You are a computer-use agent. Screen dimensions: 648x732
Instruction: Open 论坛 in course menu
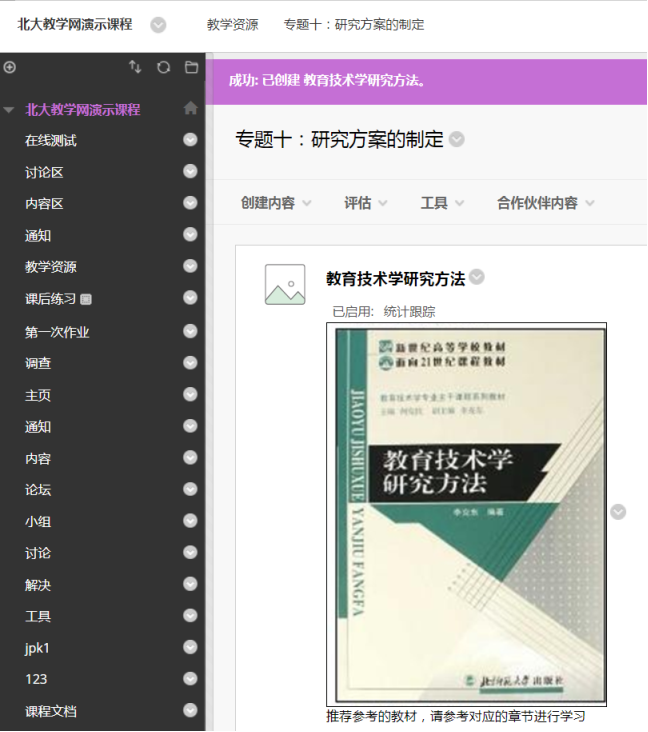pos(38,490)
